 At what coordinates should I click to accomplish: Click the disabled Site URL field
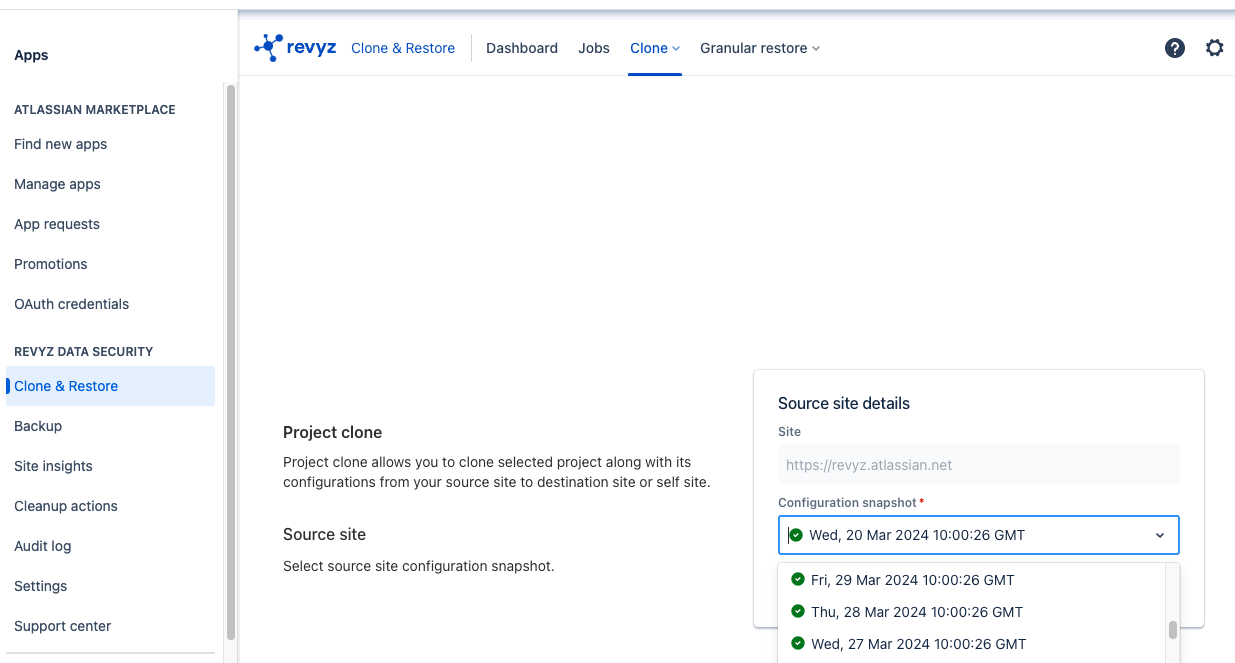[978, 465]
